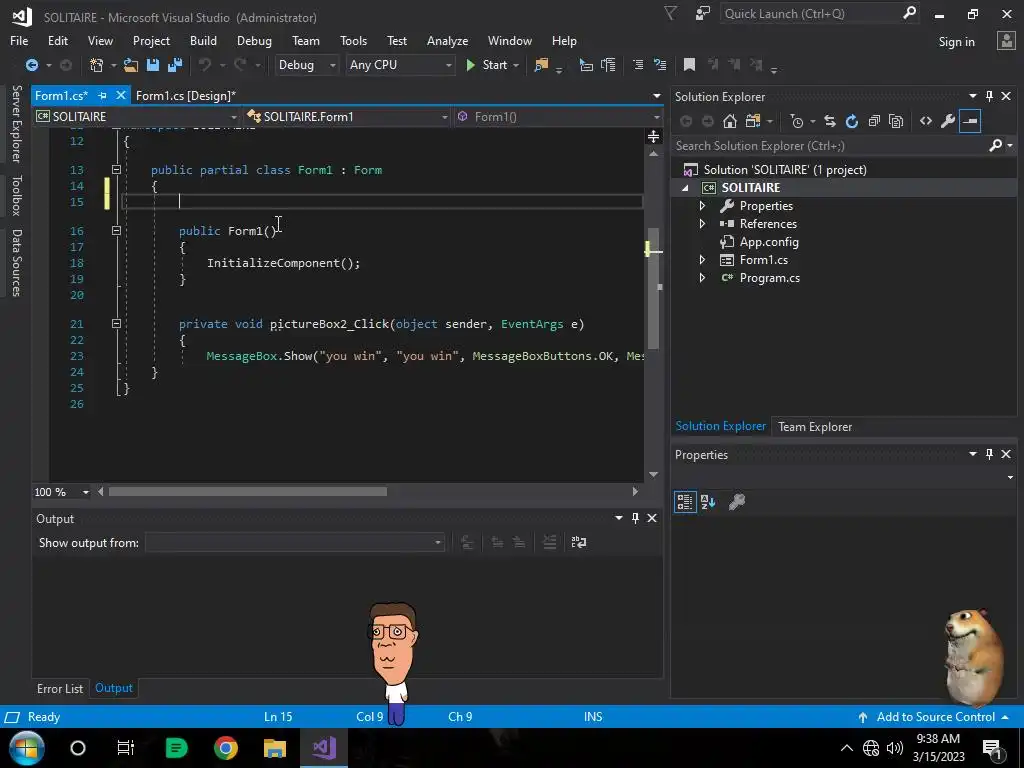Screen dimensions: 1024x768
Task: Expand the Properties node in Solution Explorer
Action: pos(702,206)
